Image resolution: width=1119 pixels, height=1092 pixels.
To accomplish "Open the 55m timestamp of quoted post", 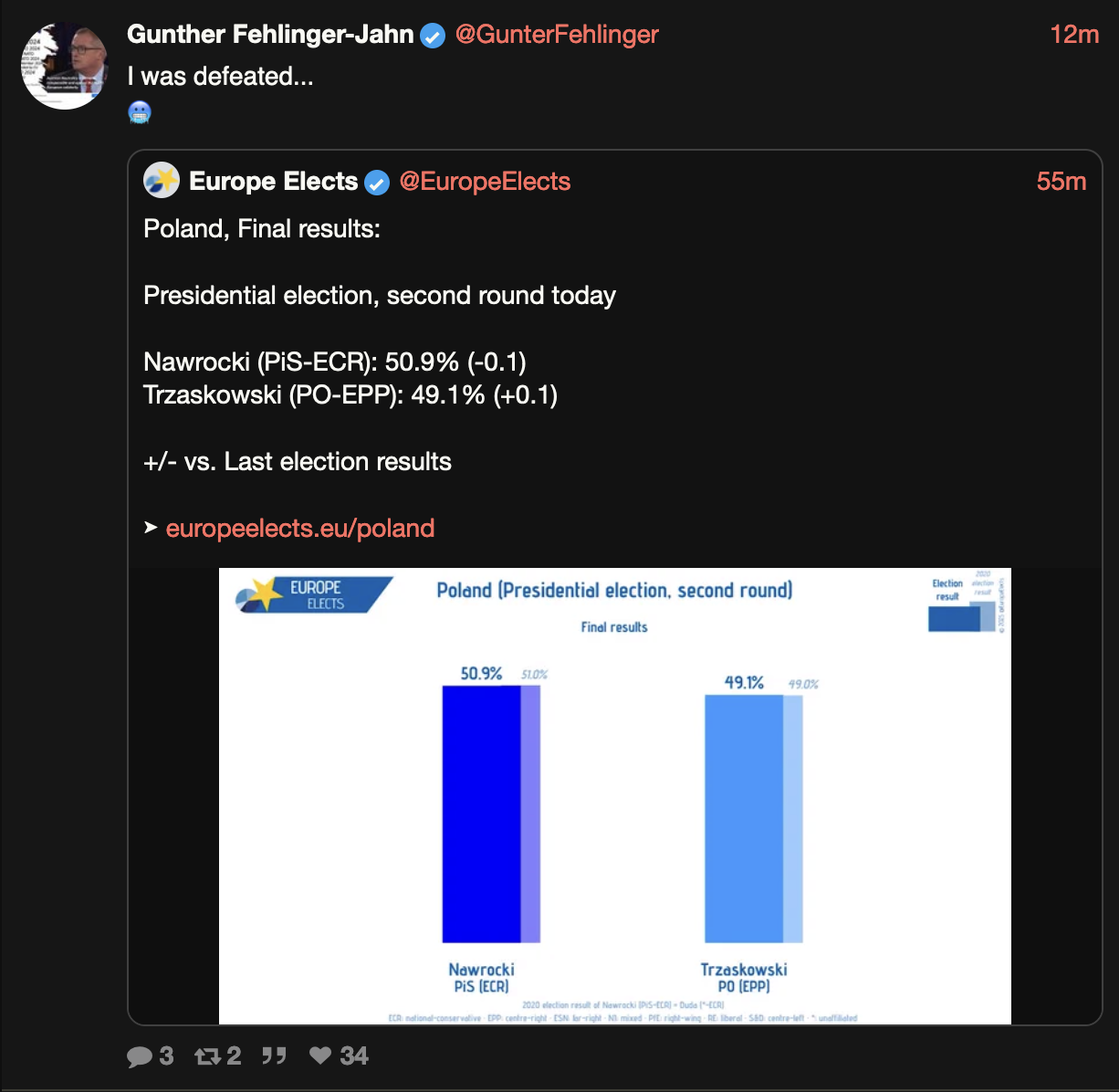I will tap(1061, 182).
